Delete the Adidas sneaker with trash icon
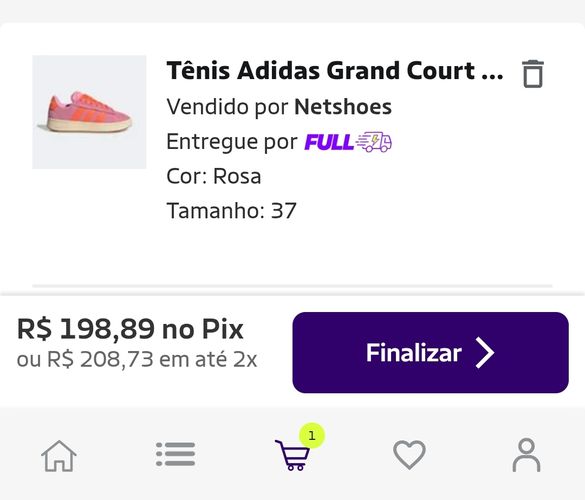Image resolution: width=585 pixels, height=500 pixels. [x=533, y=74]
